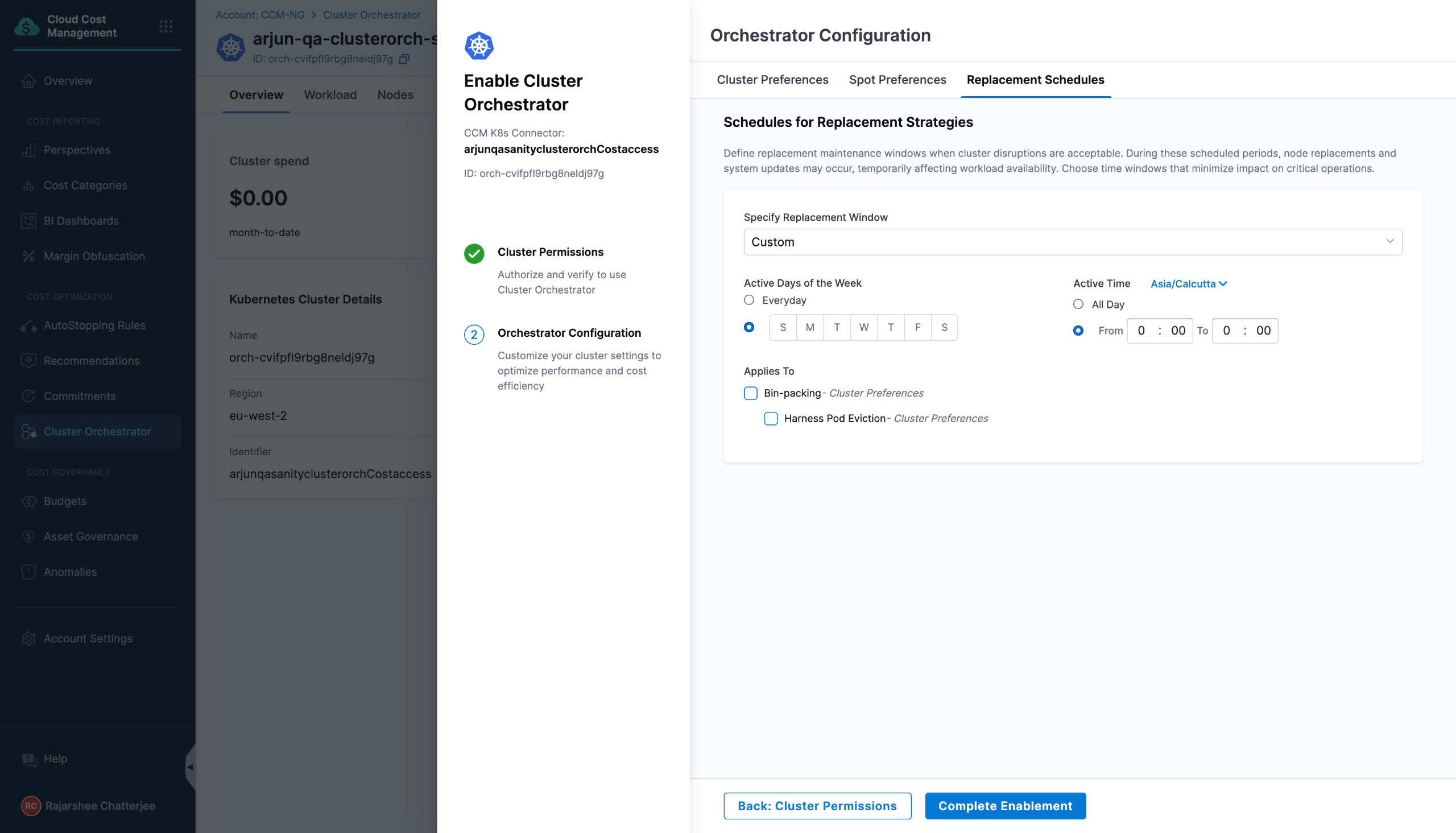Enable the Bin-packing checkbox

point(750,393)
